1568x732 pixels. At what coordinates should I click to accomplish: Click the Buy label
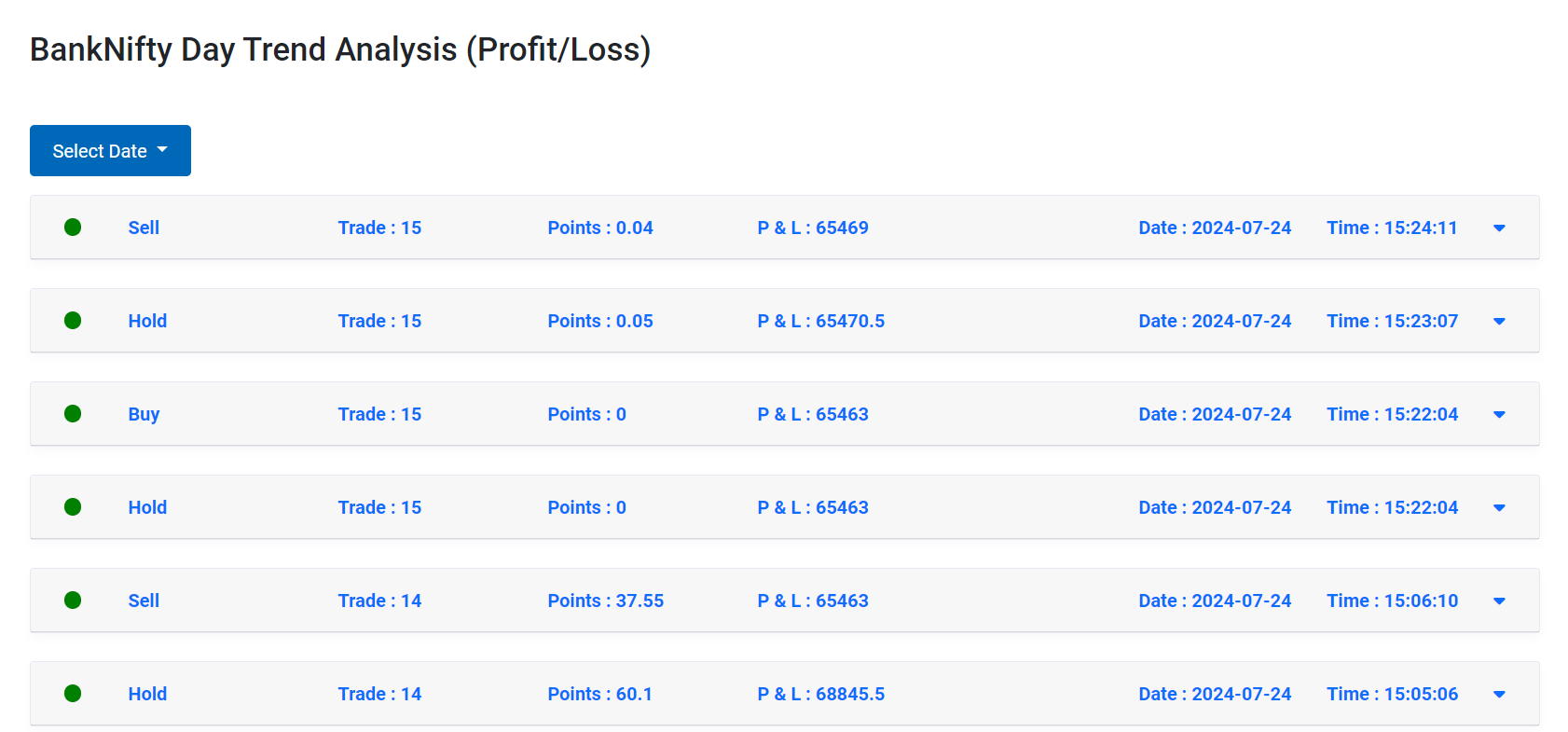pos(144,414)
